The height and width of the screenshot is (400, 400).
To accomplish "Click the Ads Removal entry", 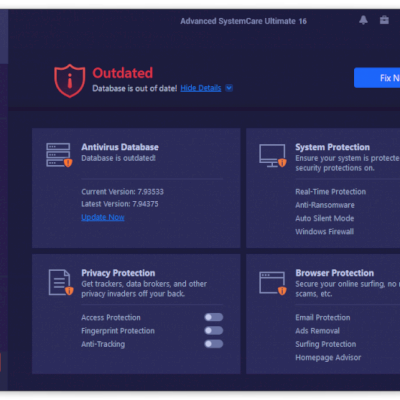I will coord(318,331).
